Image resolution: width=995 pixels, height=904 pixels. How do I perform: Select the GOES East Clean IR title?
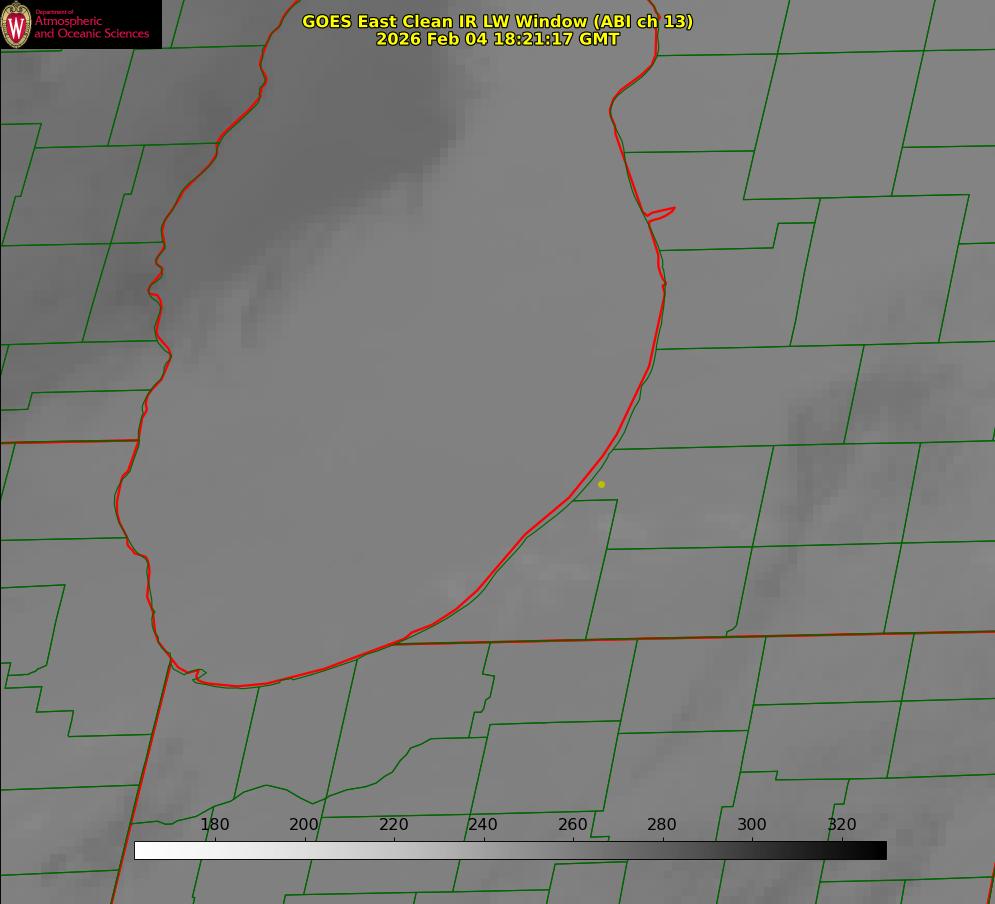tap(498, 21)
